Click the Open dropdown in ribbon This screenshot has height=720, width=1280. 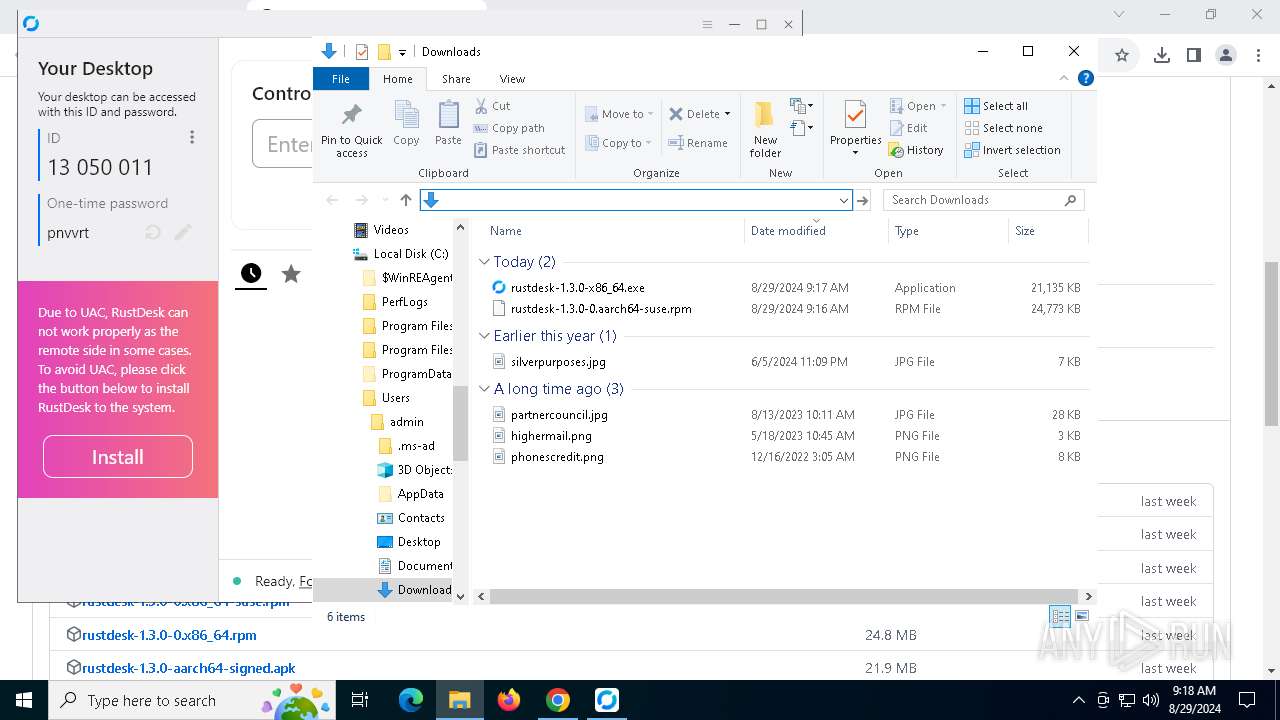pos(917,106)
